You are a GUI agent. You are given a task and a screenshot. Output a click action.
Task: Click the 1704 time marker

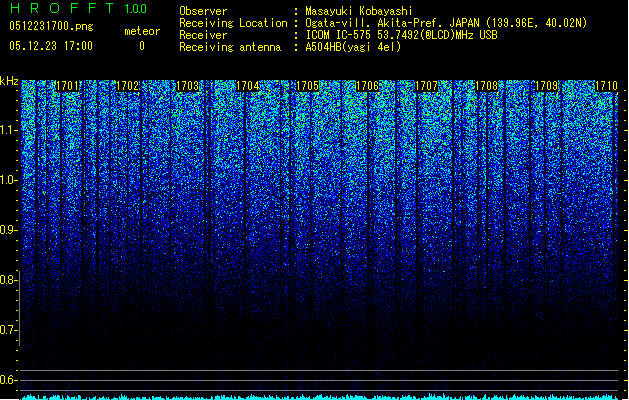247,86
